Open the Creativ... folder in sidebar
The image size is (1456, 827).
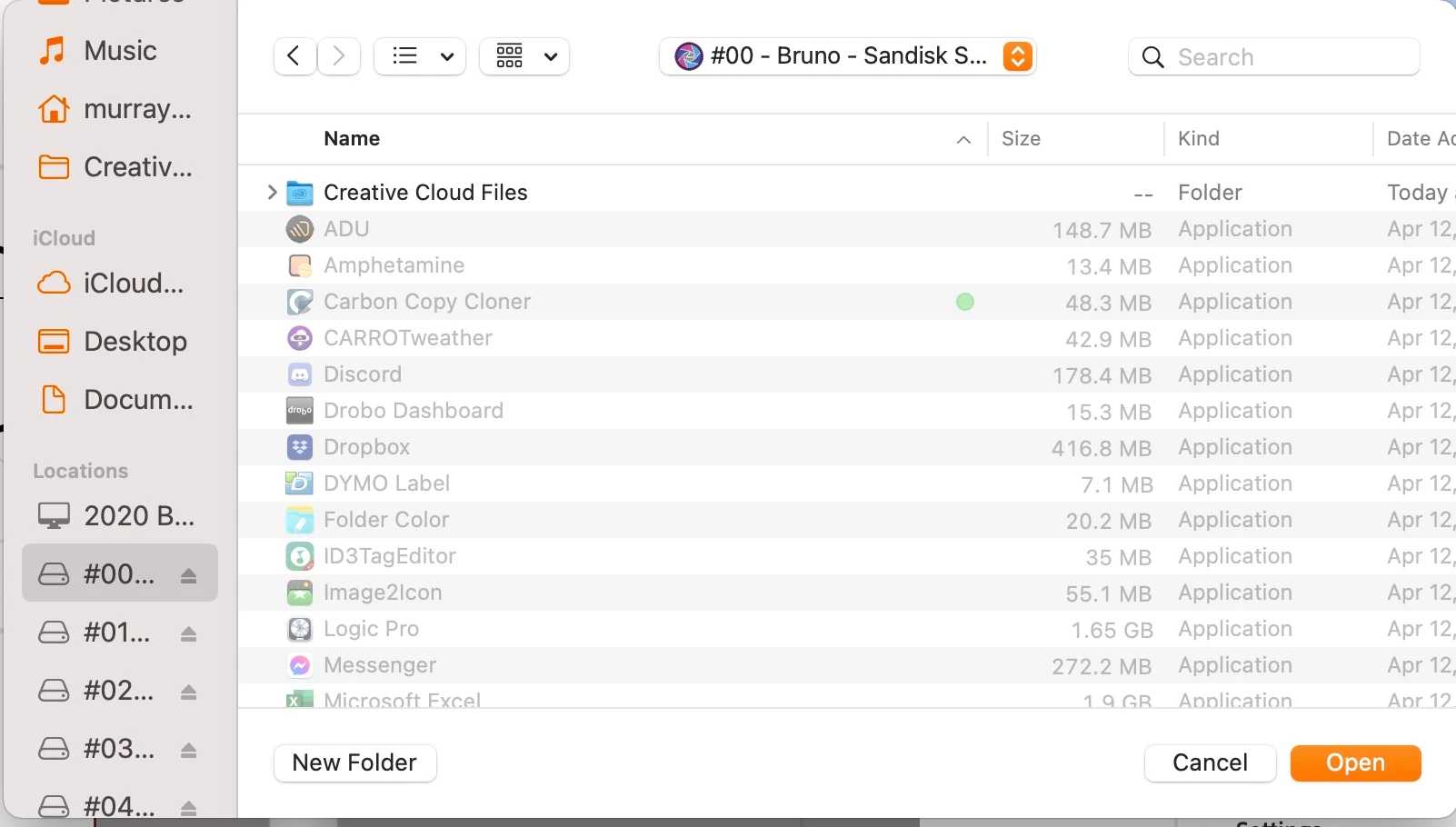point(118,167)
